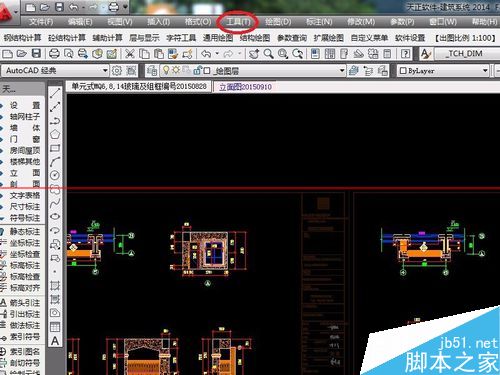Select the Region tool
Image resolution: width=500 pixels, height=375 pixels.
click(x=55, y=313)
